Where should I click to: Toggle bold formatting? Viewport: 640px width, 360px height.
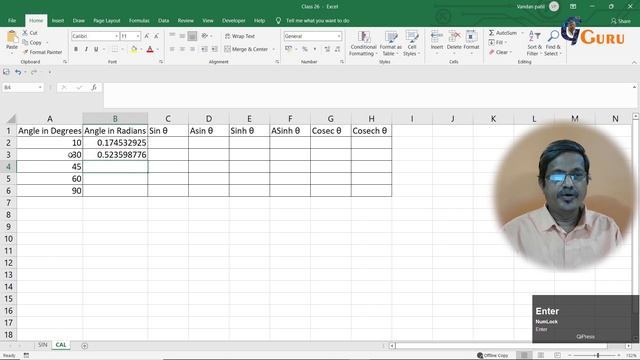(76, 49)
